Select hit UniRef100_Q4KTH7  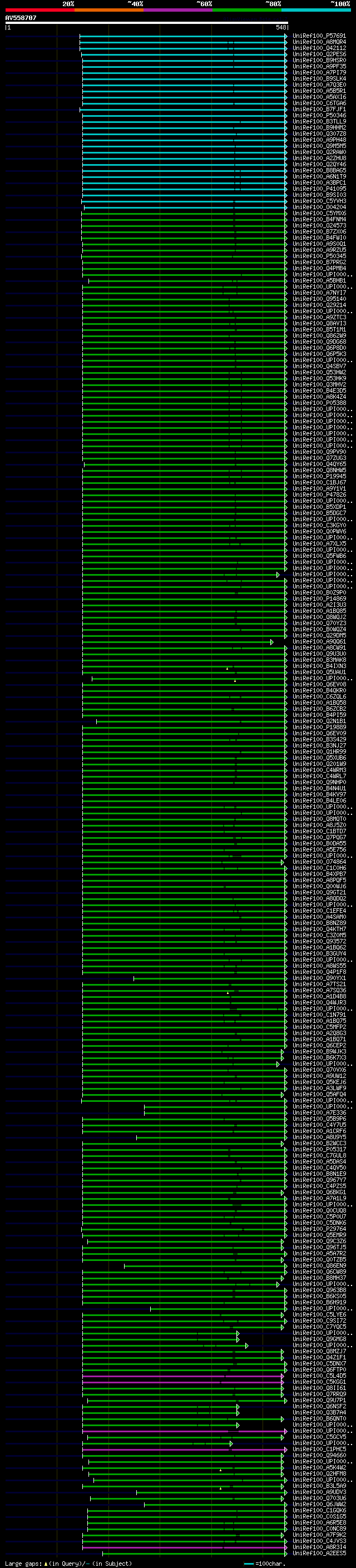(319, 929)
